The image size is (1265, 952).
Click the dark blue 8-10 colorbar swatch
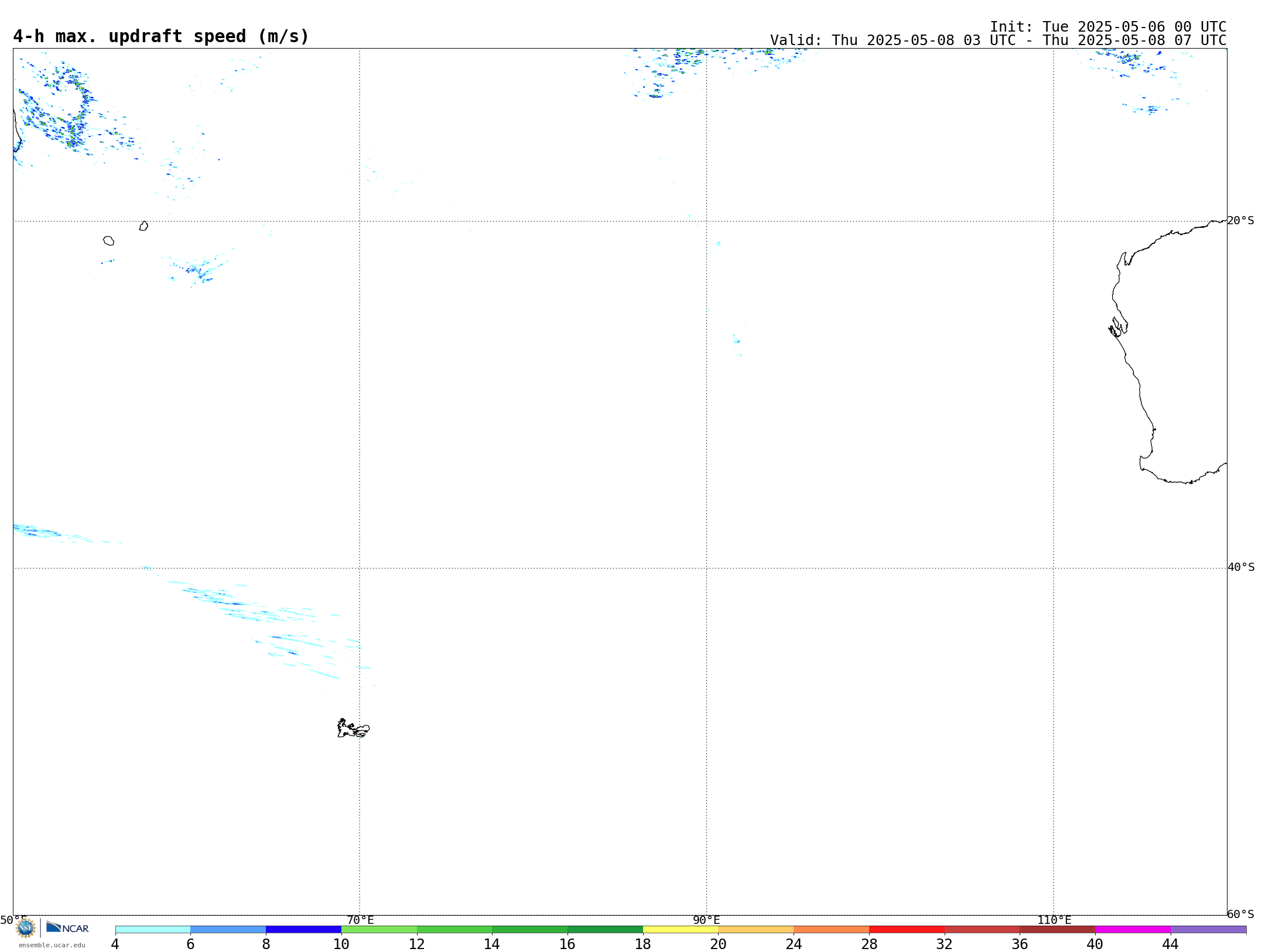[x=303, y=929]
